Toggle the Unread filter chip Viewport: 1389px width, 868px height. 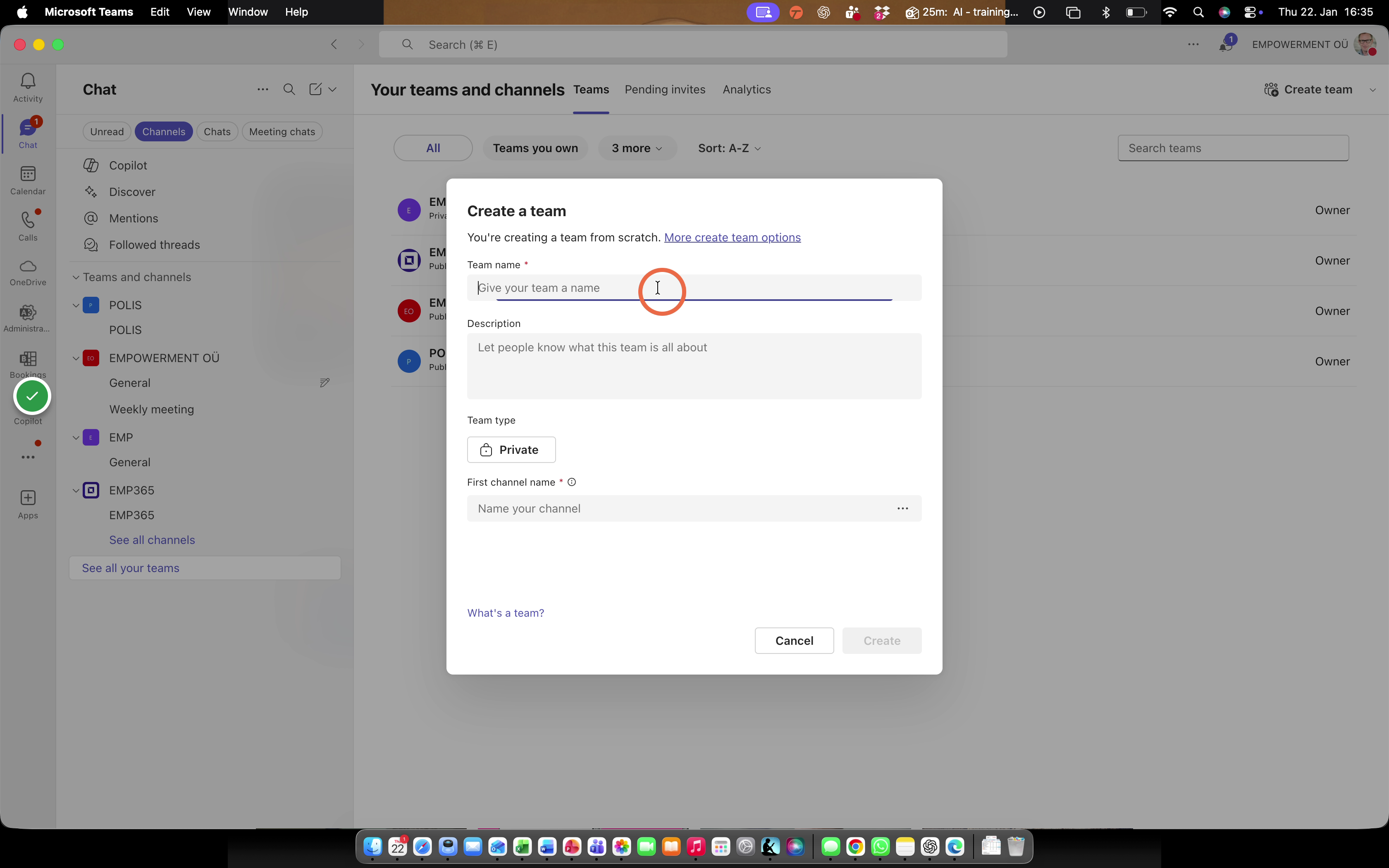pos(107,131)
